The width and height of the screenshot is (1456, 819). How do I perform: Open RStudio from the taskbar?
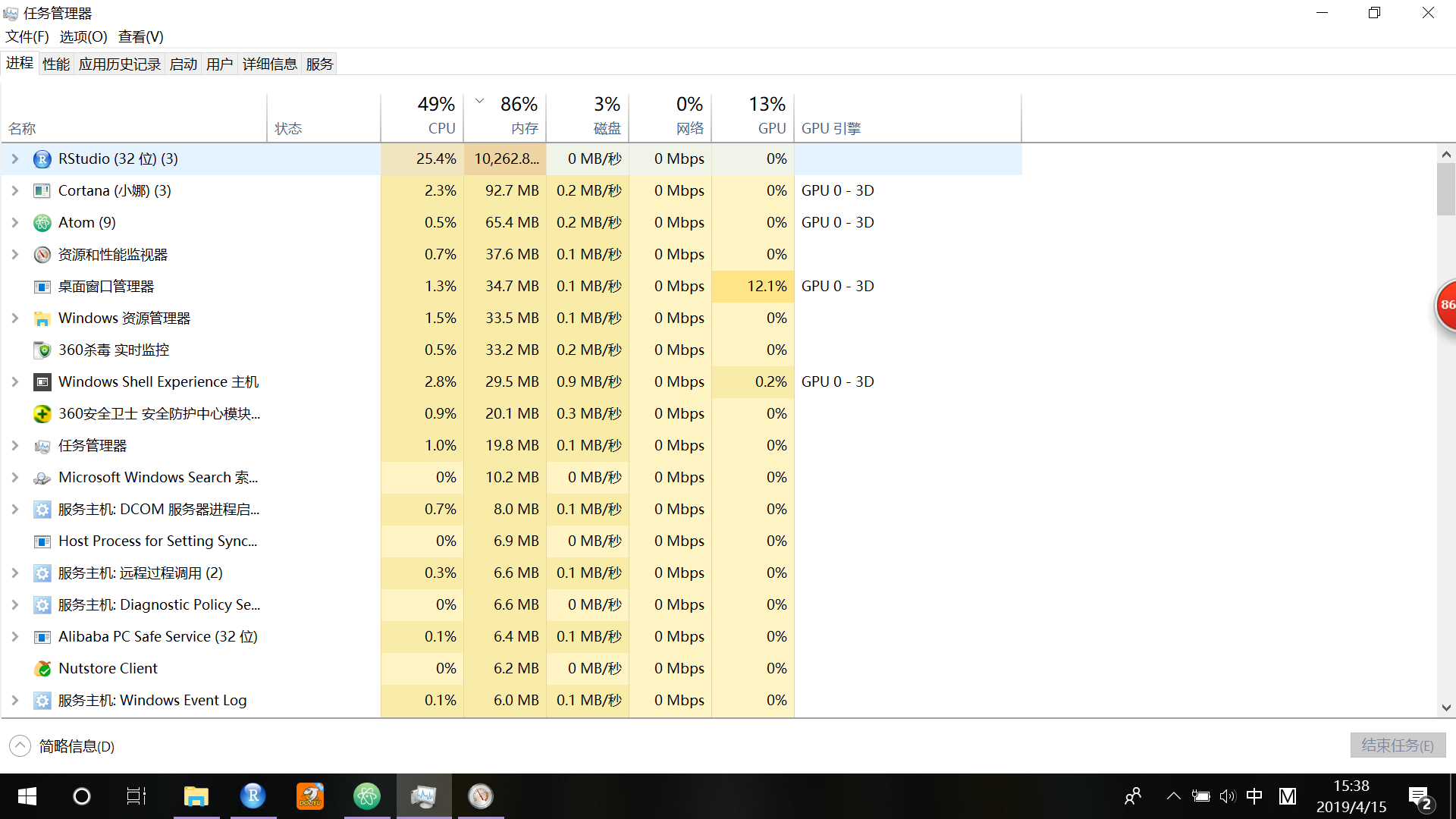pyautogui.click(x=253, y=796)
